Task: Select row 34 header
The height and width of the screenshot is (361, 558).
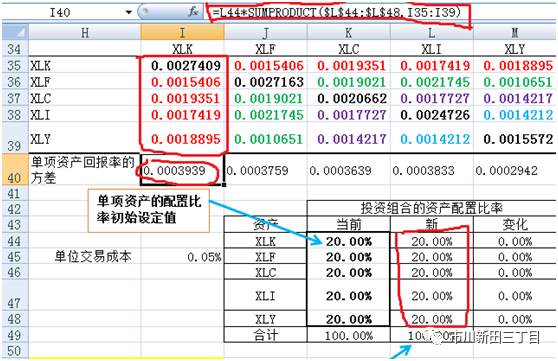Action: click(15, 48)
